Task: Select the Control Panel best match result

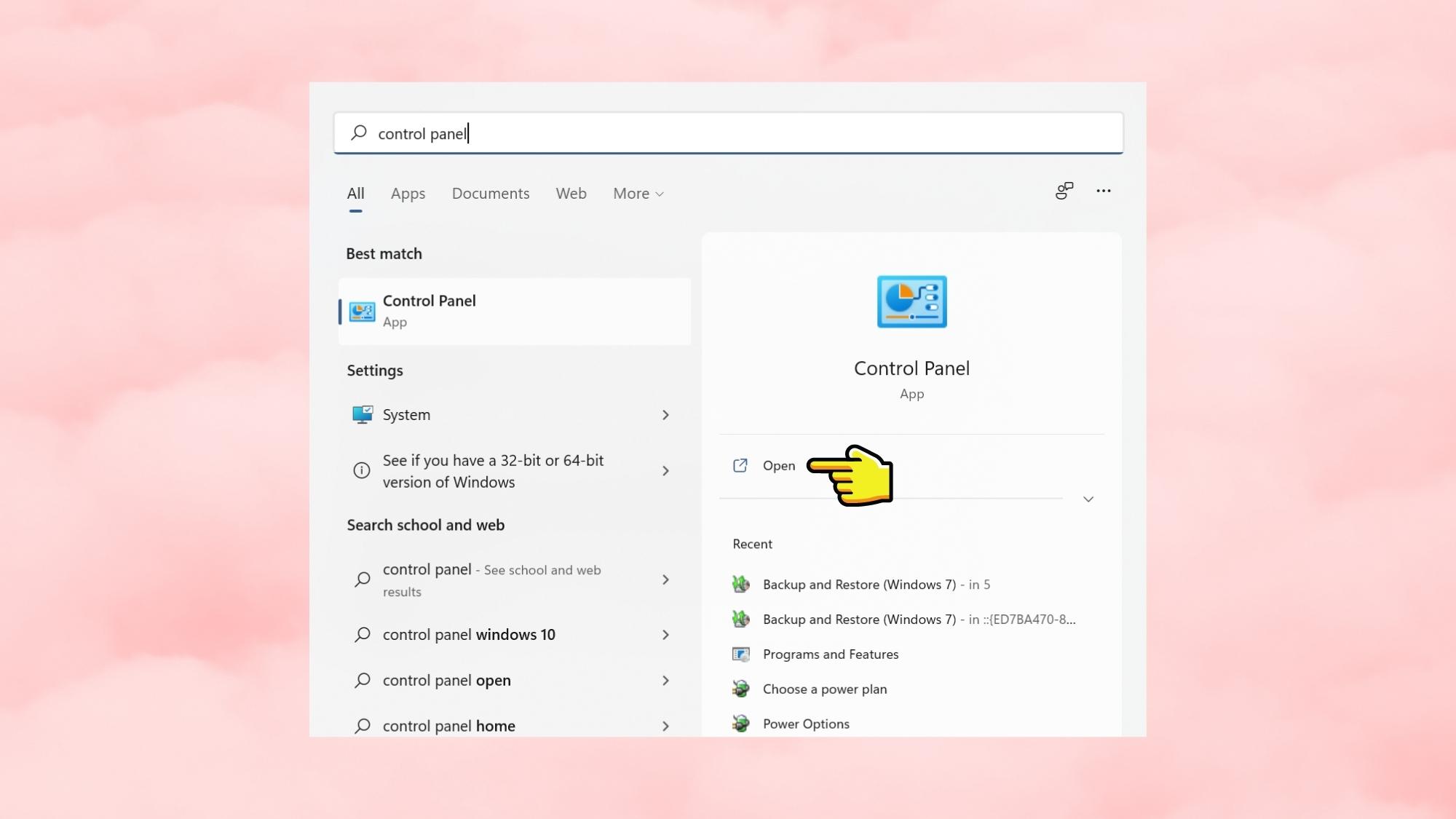Action: tap(515, 312)
